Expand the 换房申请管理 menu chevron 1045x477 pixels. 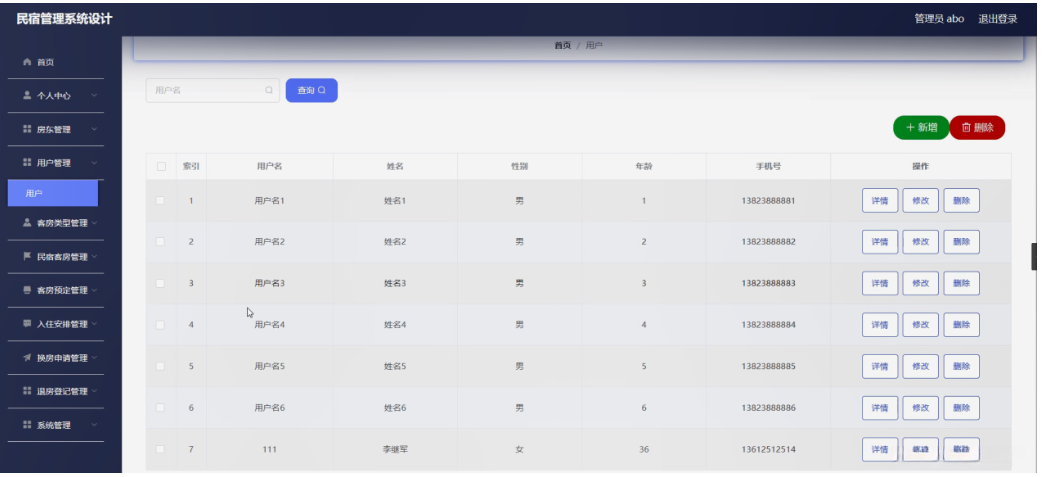coord(94,358)
